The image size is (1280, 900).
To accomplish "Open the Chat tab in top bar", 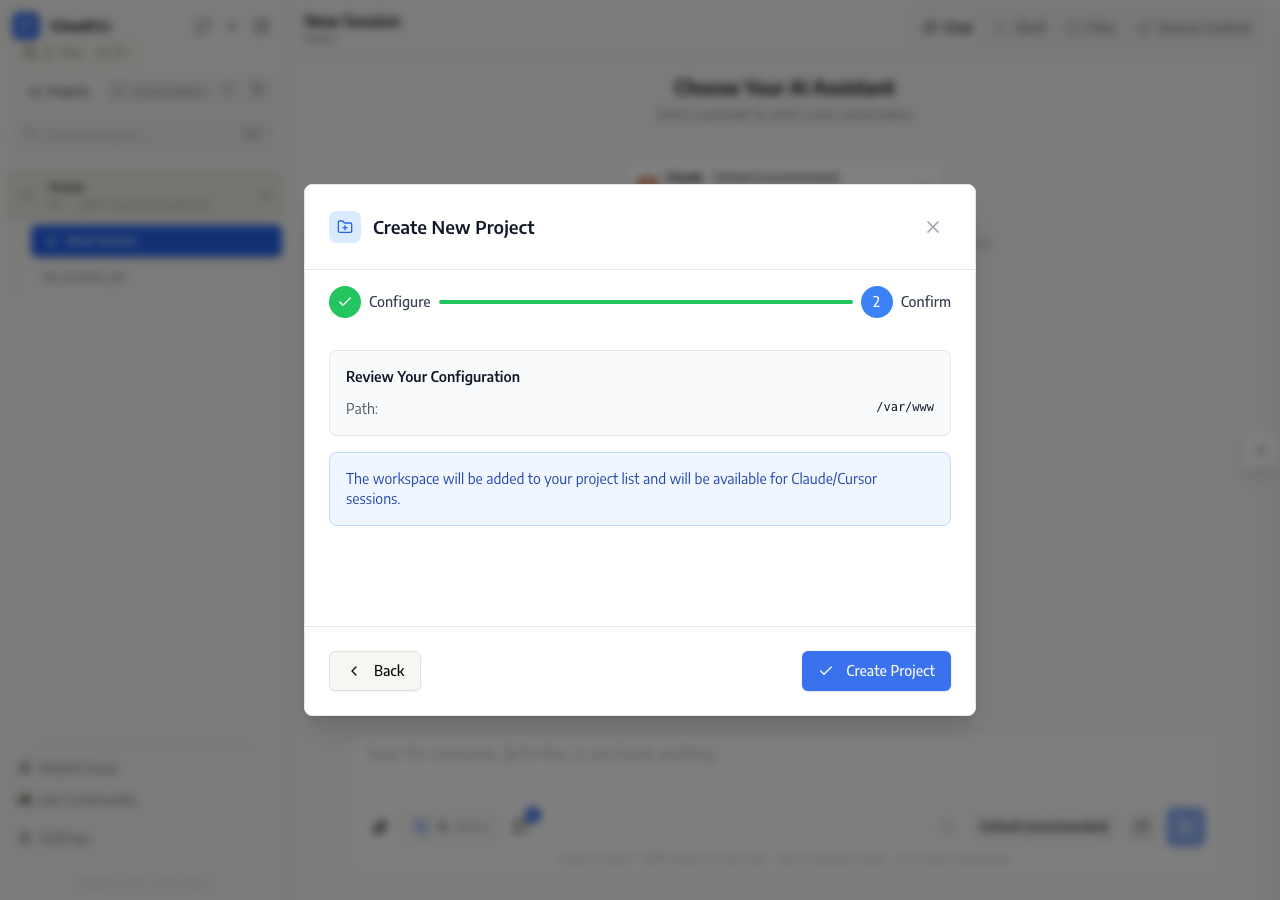I will 948,28.
